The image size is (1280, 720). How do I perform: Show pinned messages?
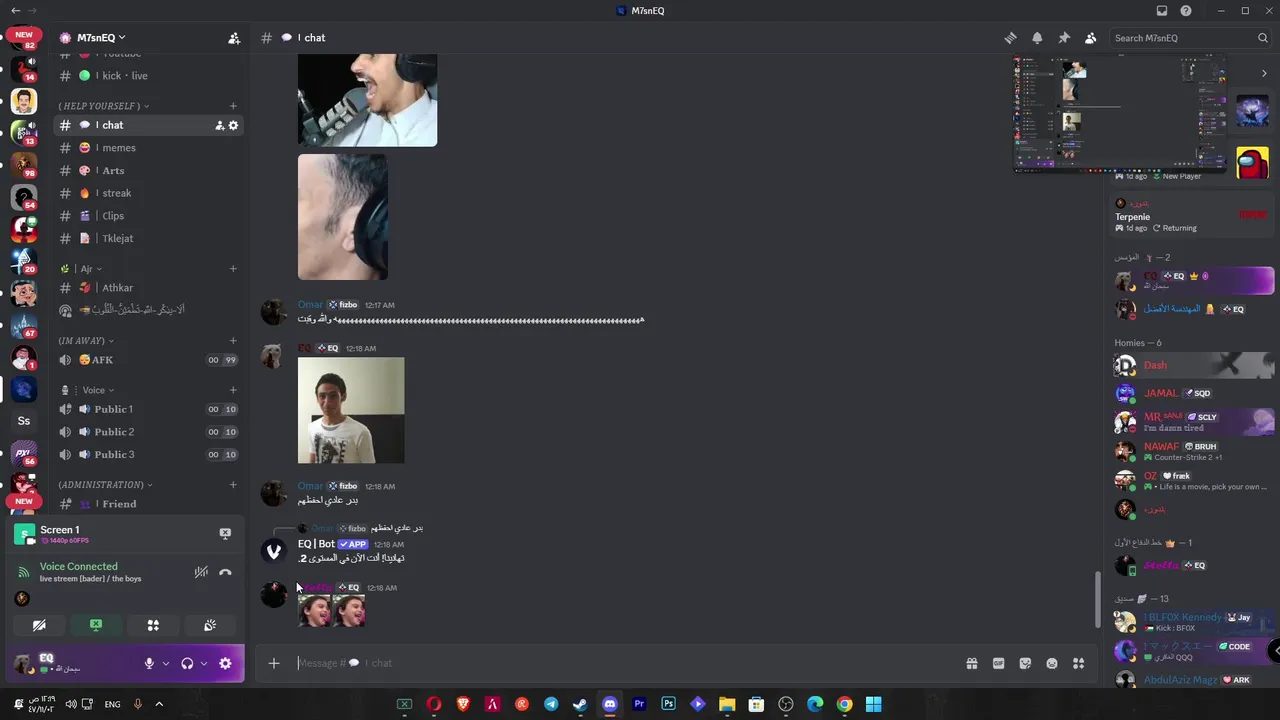1064,38
